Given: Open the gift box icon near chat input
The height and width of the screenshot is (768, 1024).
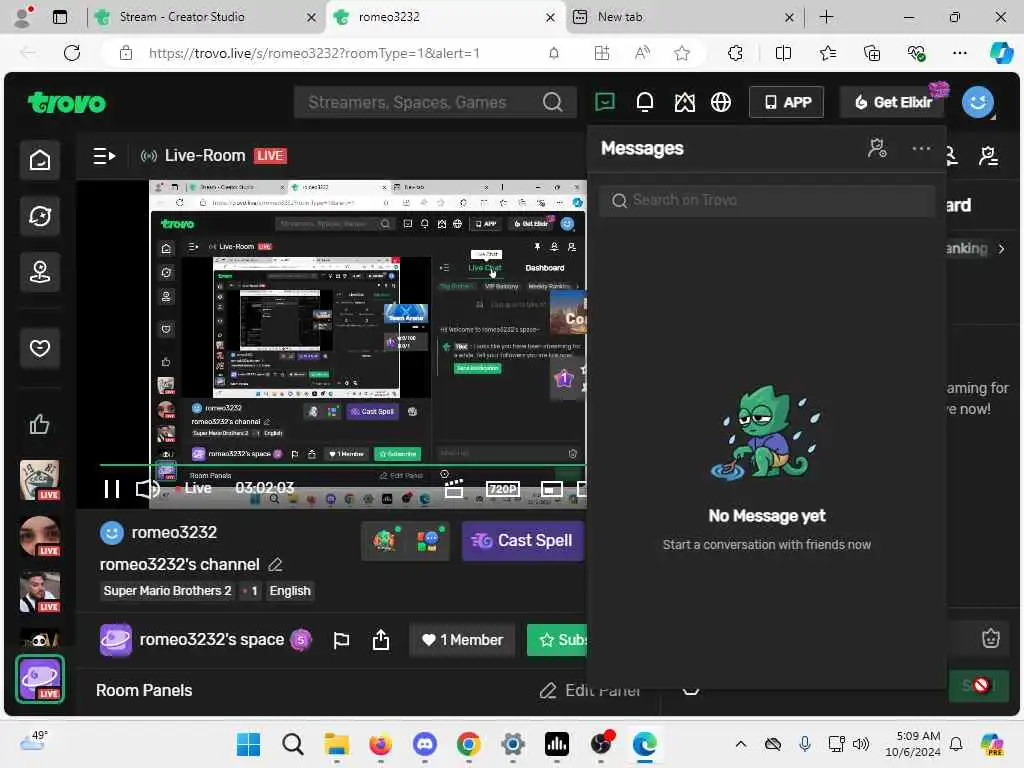Looking at the screenshot, I should click(991, 638).
